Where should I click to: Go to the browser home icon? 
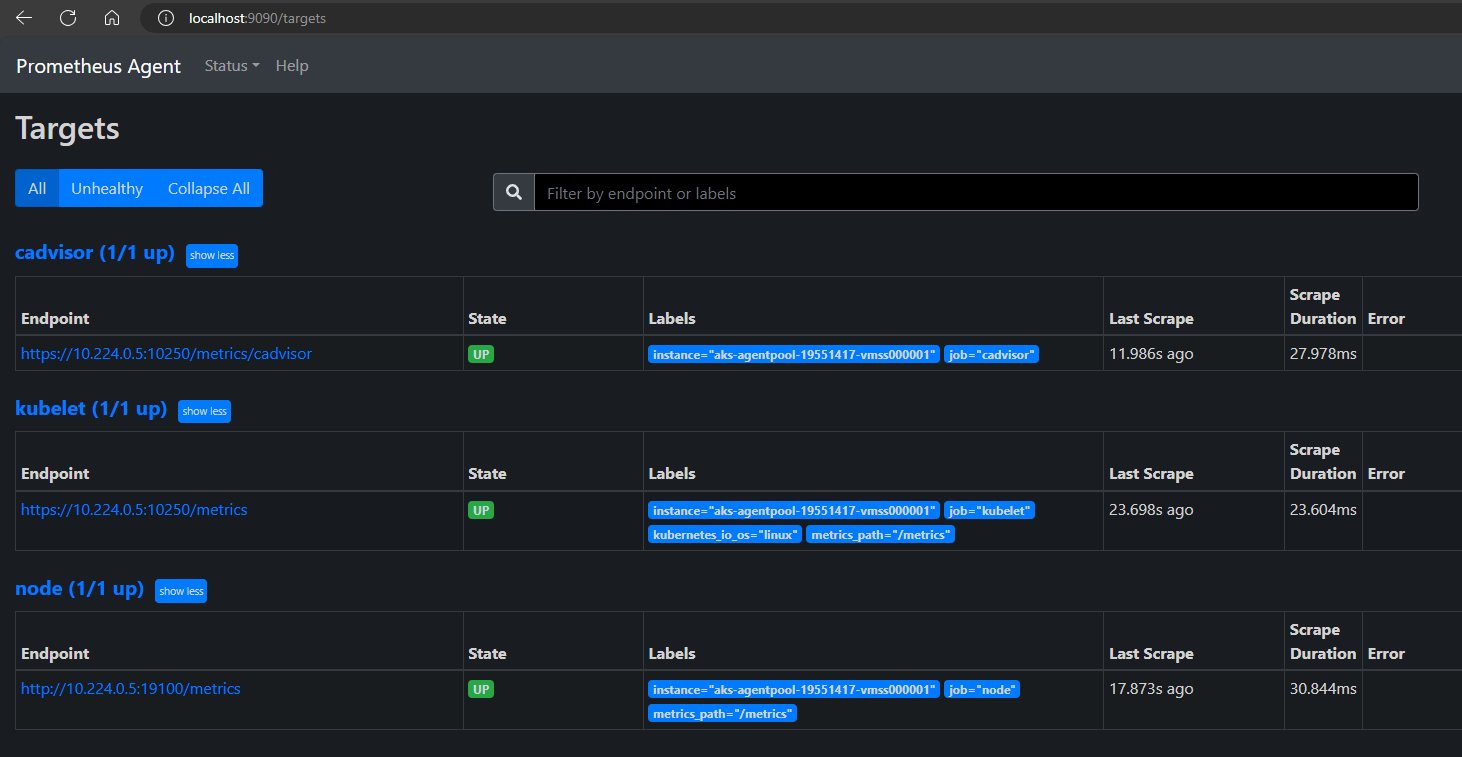[112, 18]
